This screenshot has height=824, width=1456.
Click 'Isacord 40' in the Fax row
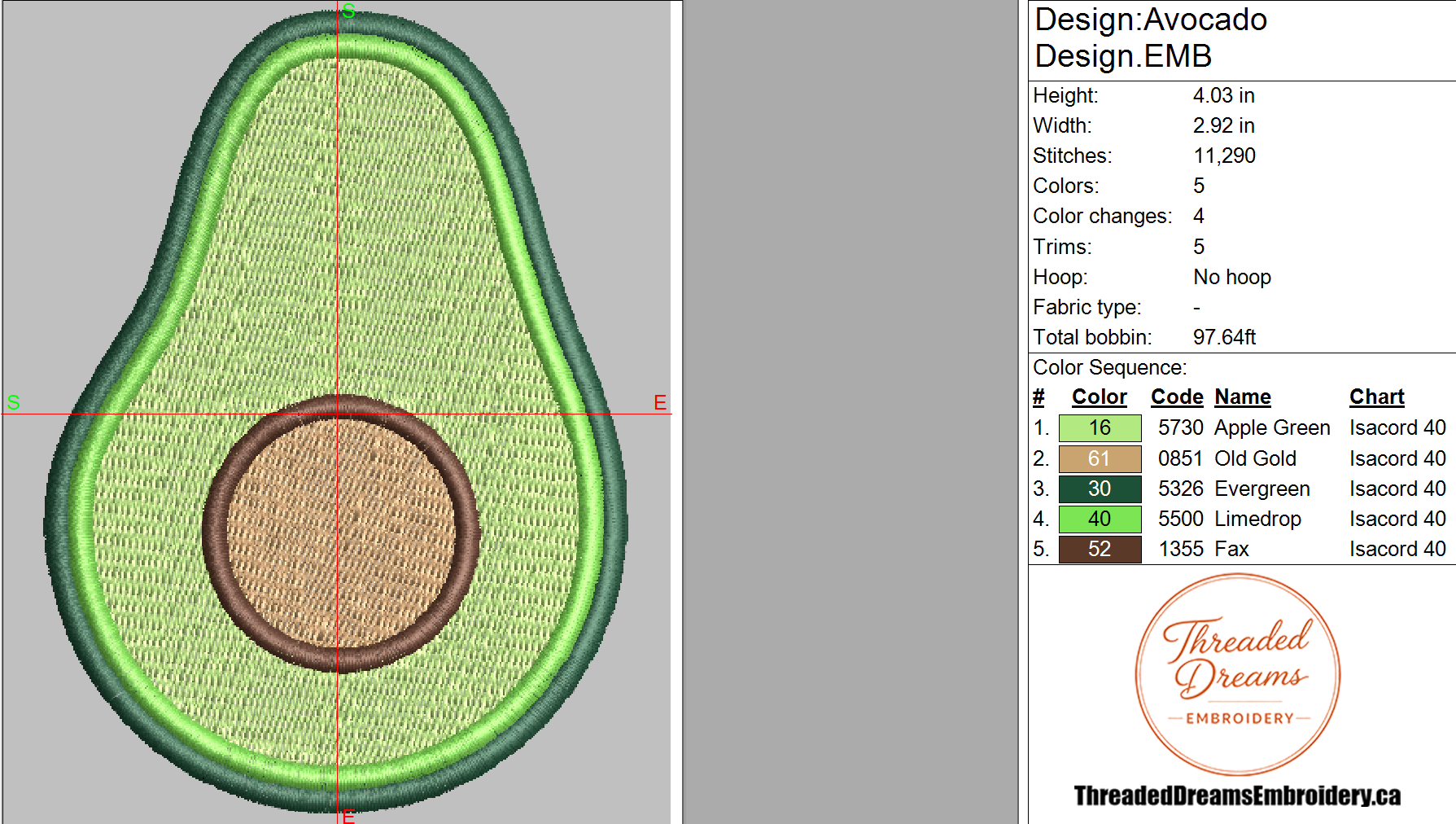pyautogui.click(x=1397, y=549)
